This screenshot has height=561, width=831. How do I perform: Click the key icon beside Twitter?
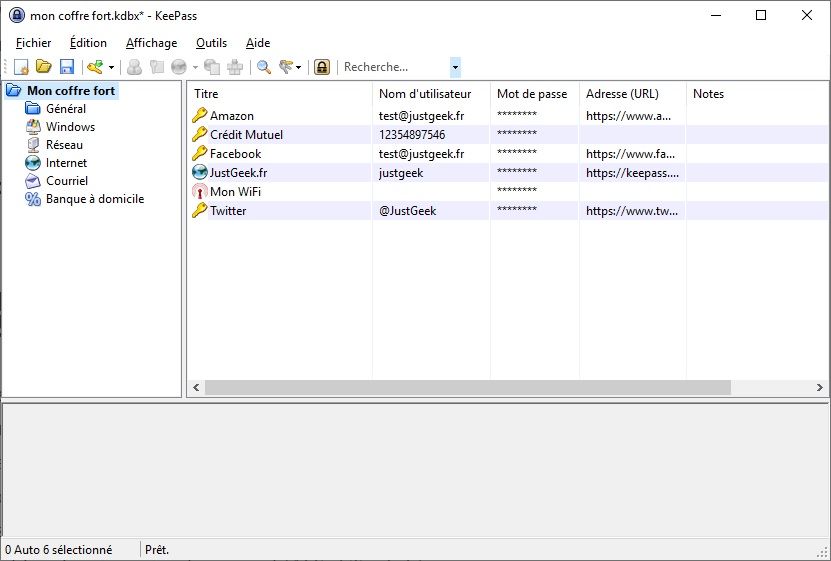click(x=199, y=210)
